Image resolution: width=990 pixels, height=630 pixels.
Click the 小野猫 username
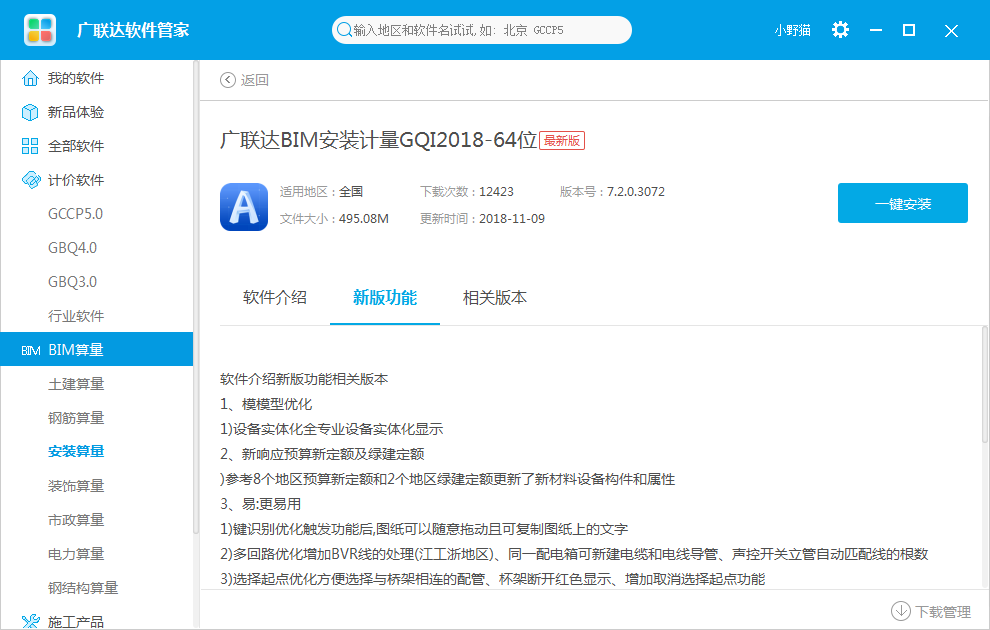[x=792, y=30]
